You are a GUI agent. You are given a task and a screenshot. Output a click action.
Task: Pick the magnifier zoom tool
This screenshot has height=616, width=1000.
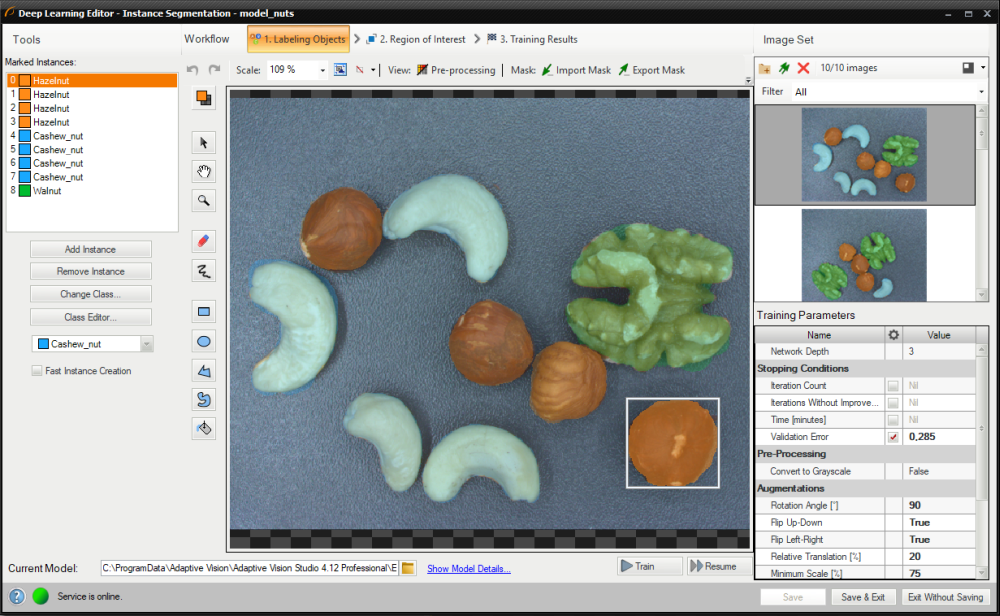click(x=204, y=200)
